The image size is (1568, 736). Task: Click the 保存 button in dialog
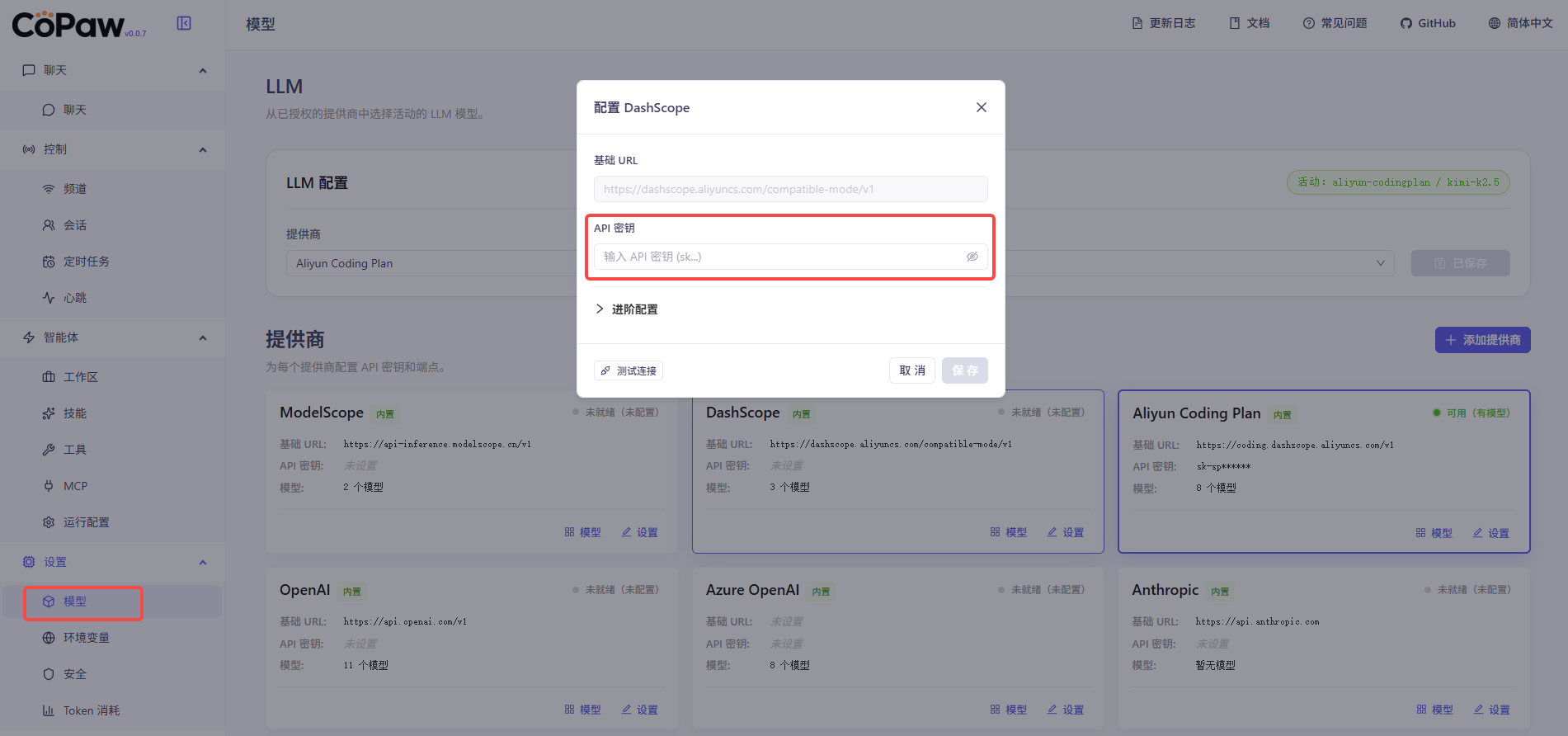[965, 370]
